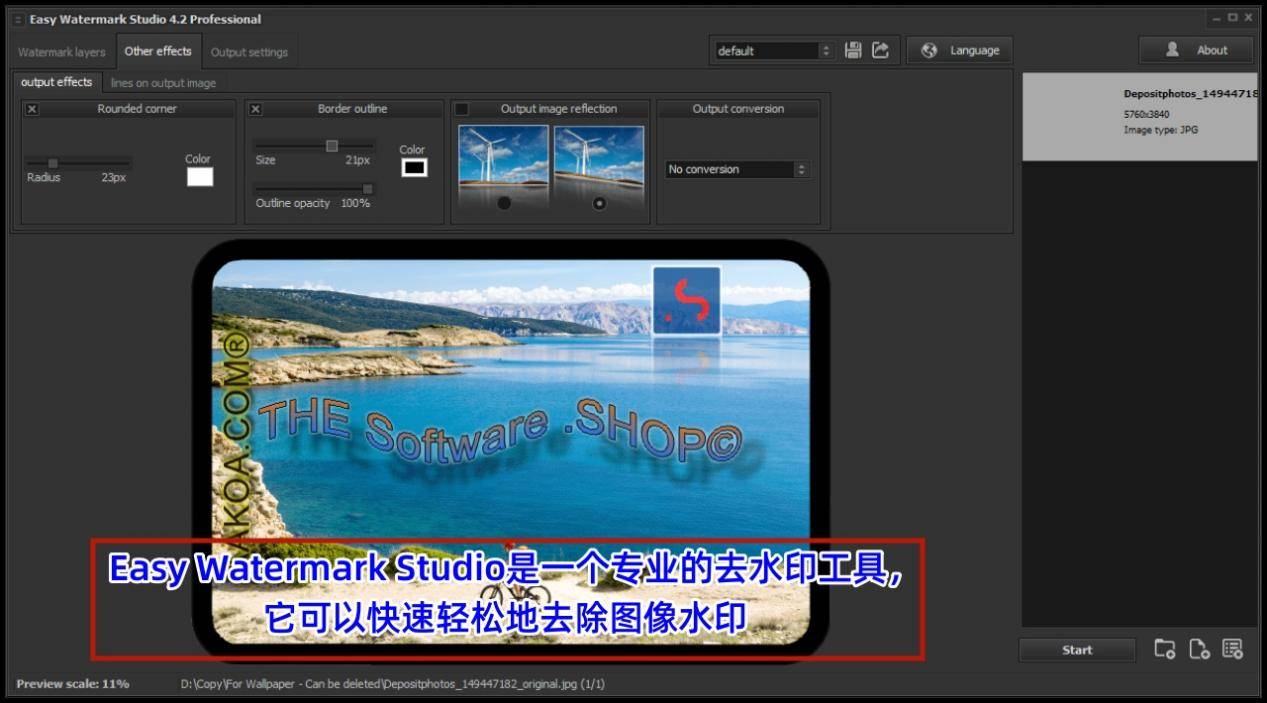Click the second windmill reflection preview thumbnail
Viewport: 1267px width, 703px height.
coord(599,158)
